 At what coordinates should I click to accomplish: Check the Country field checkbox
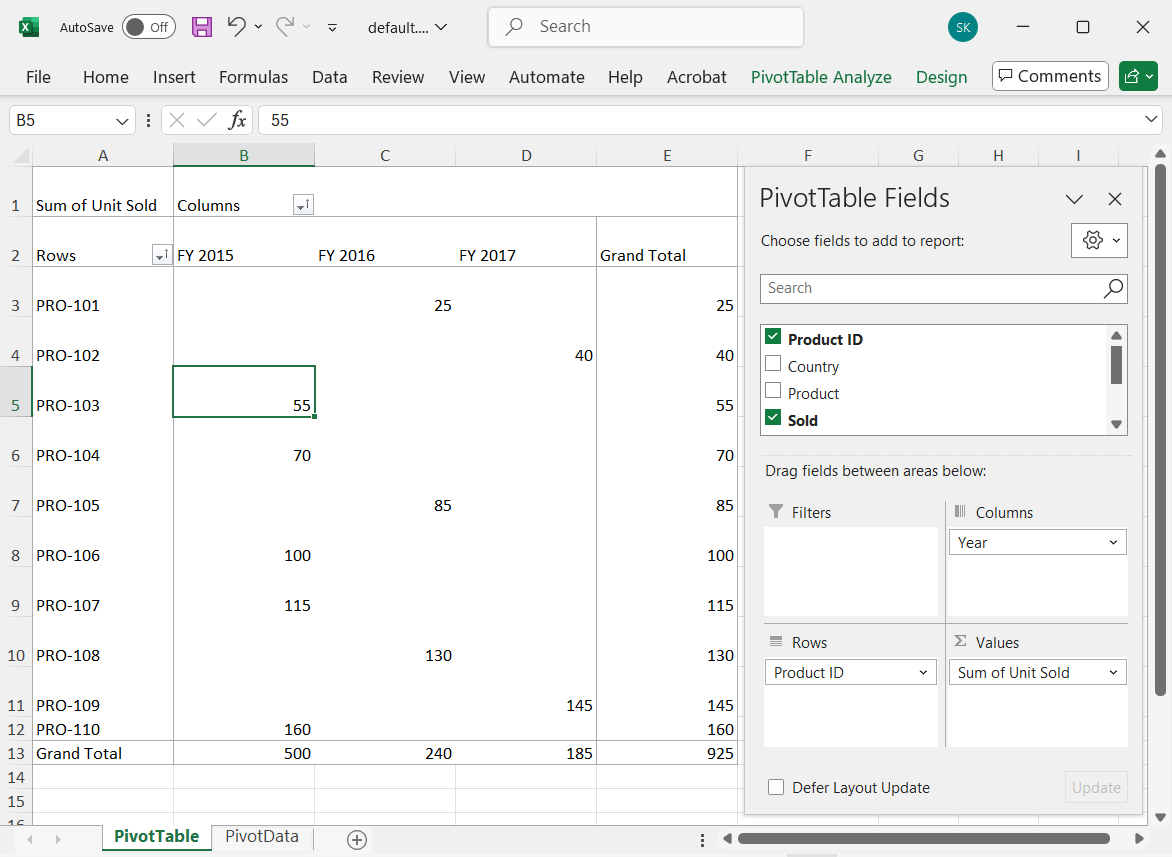click(773, 364)
